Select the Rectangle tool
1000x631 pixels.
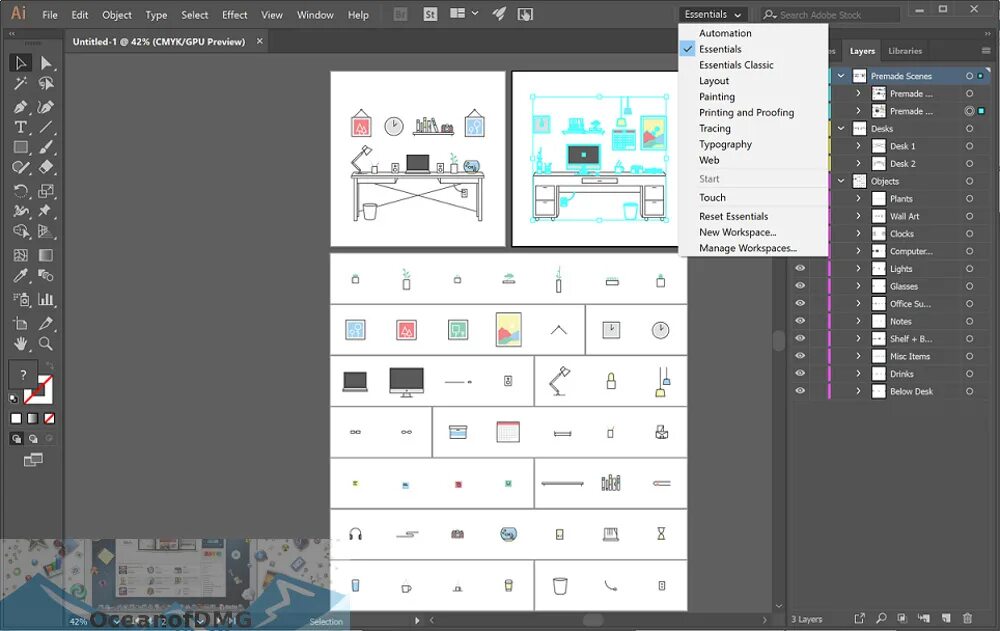coord(21,146)
